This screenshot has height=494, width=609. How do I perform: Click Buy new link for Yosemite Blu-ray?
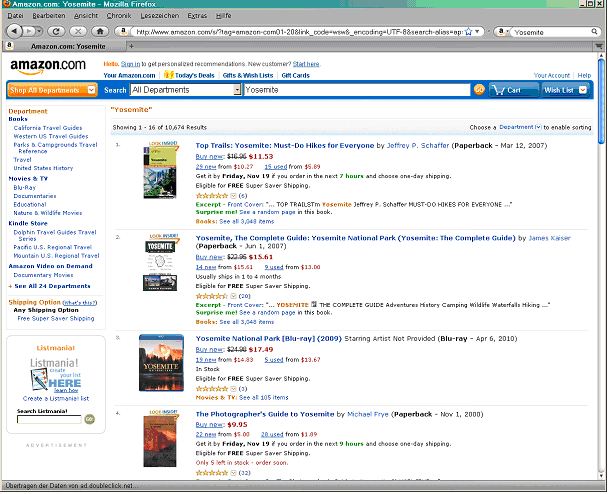pos(210,350)
